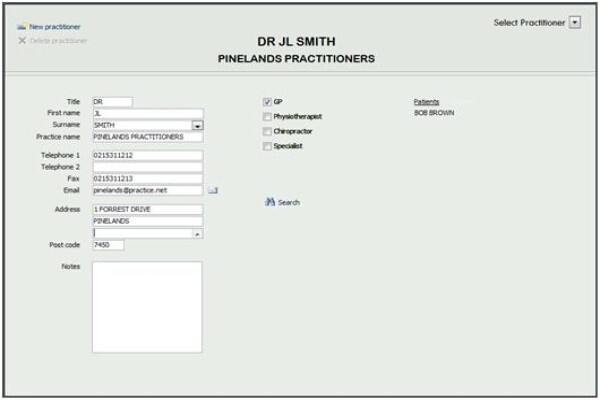Viewport: 600px width, 400px height.
Task: Uncheck the GP checkbox
Action: [267, 102]
